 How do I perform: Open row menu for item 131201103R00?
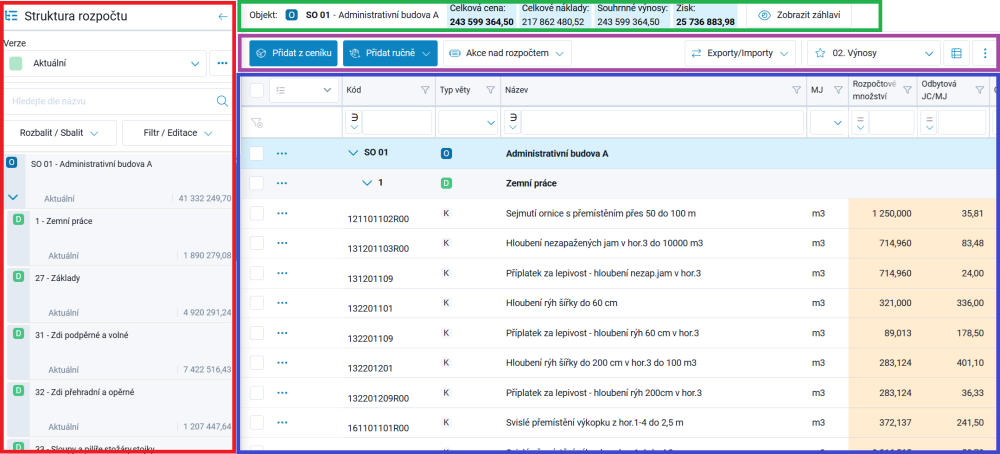pyautogui.click(x=283, y=243)
